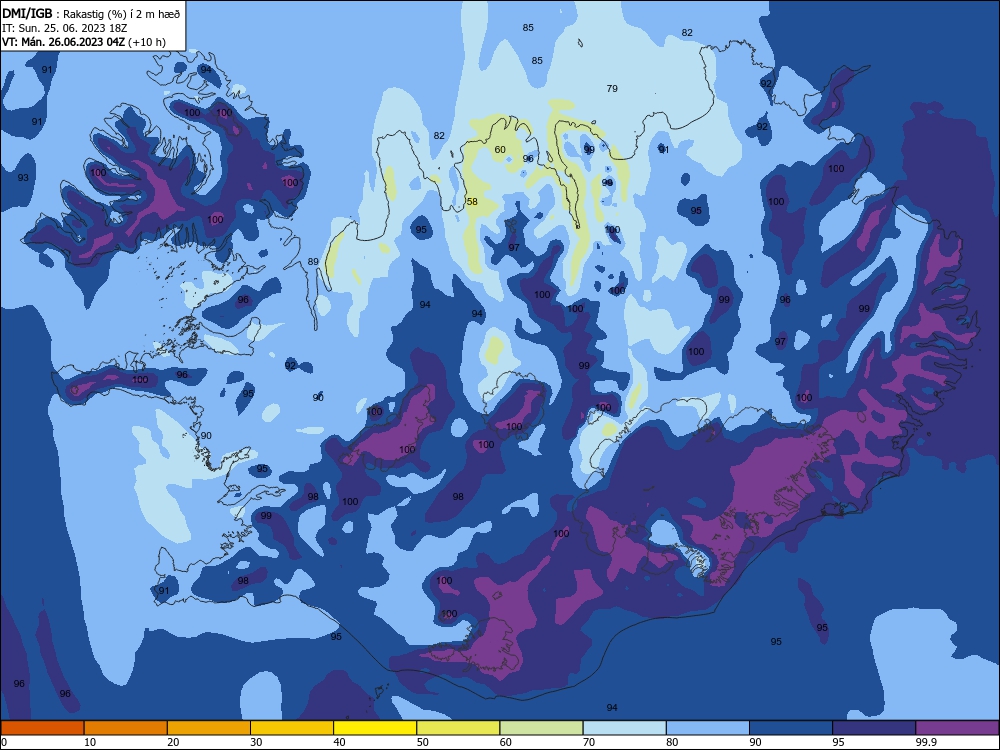Click the dark orange 0–10 legend swatch
1000x750 pixels.
click(x=42, y=728)
